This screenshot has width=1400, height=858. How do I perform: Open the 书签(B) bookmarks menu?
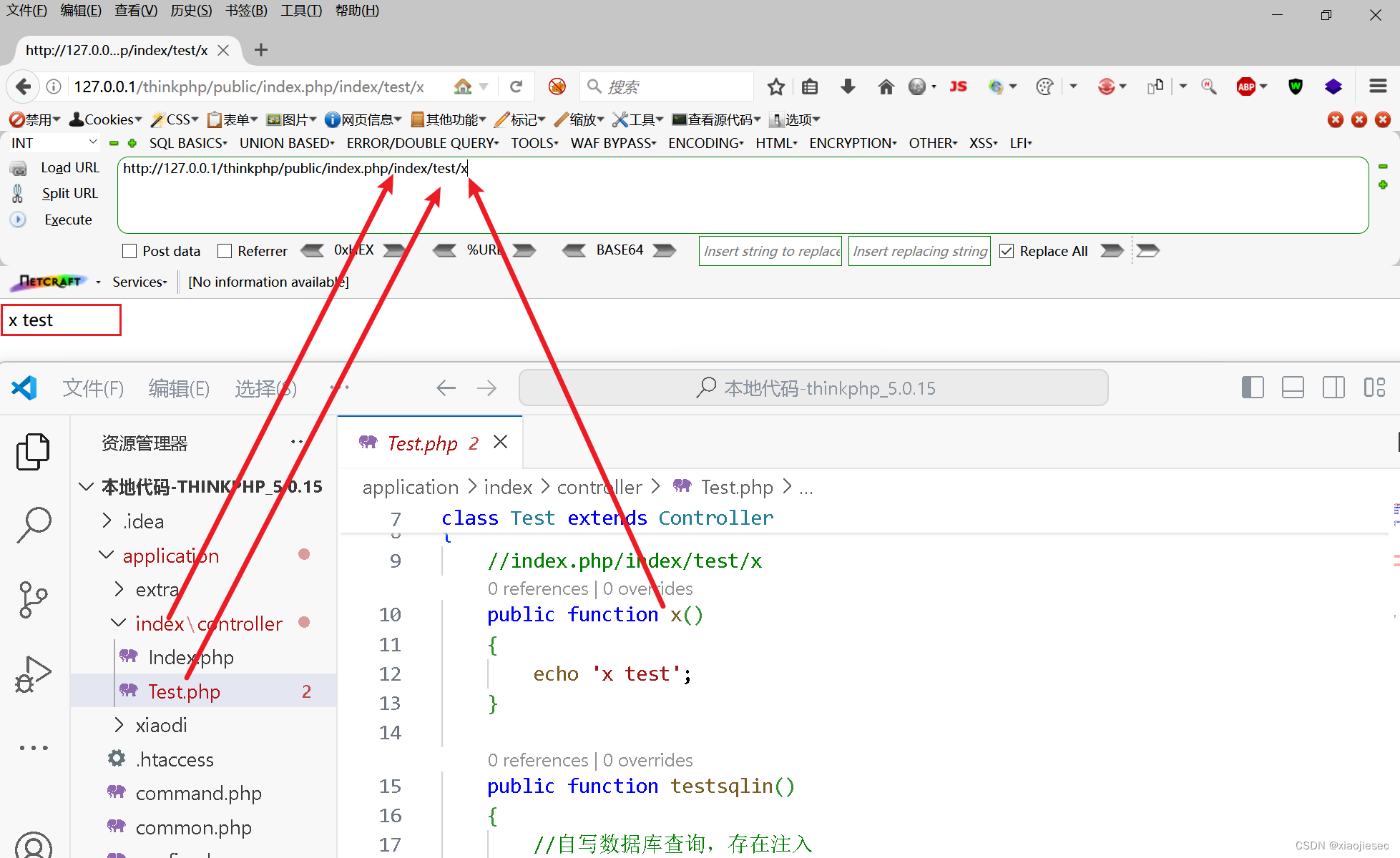pyautogui.click(x=246, y=11)
